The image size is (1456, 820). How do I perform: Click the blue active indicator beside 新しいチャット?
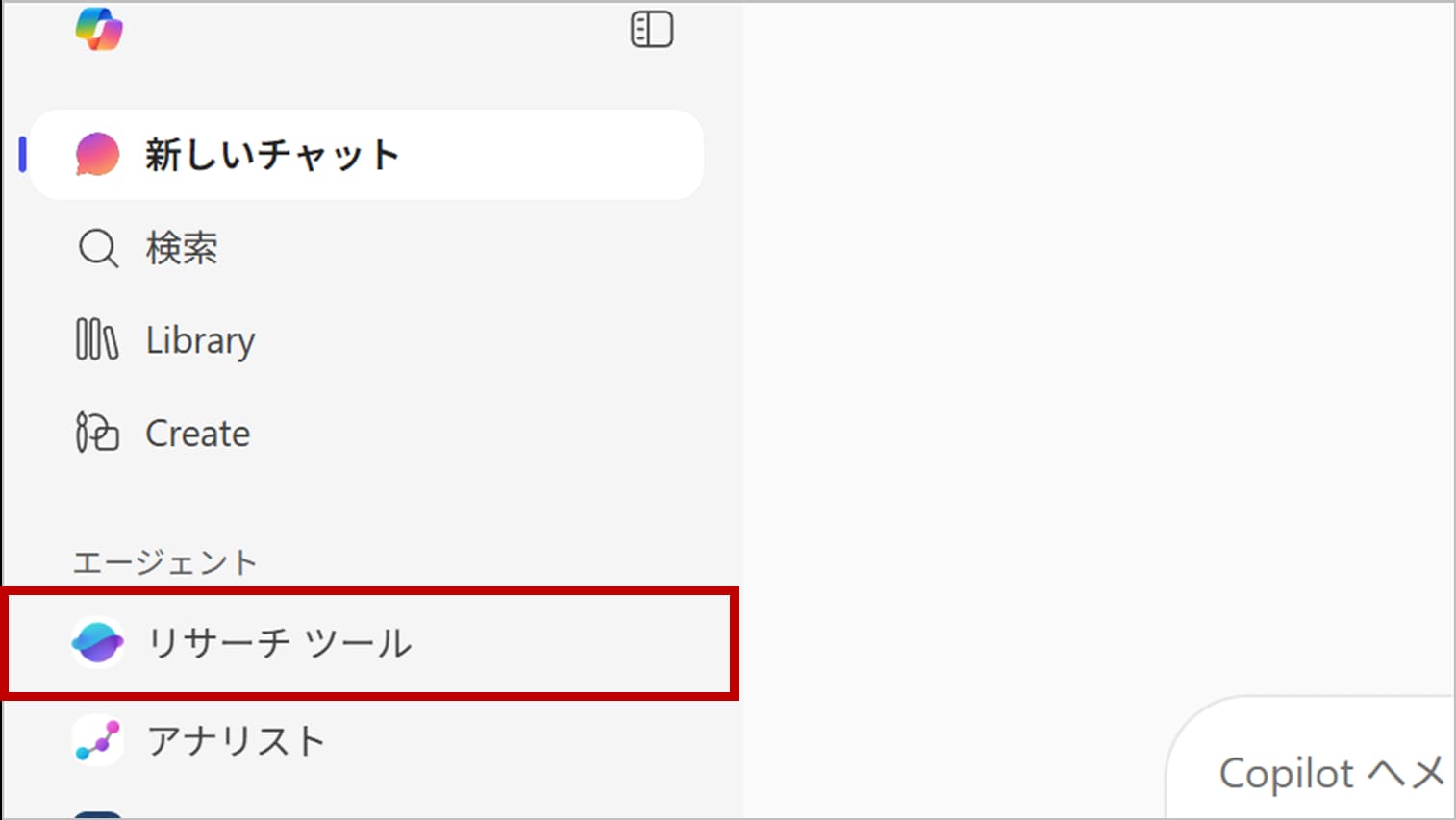click(22, 155)
